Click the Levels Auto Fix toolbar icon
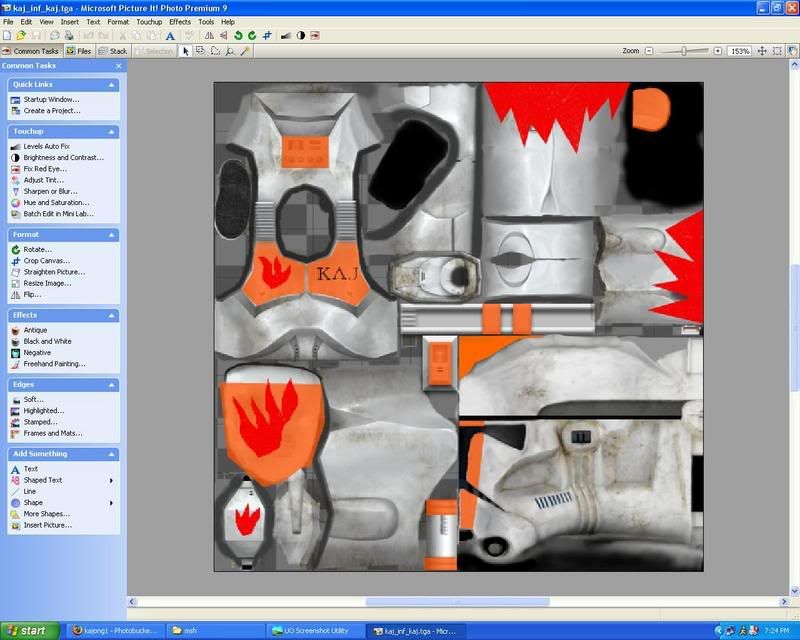The width and height of the screenshot is (800, 640). pyautogui.click(x=286, y=36)
